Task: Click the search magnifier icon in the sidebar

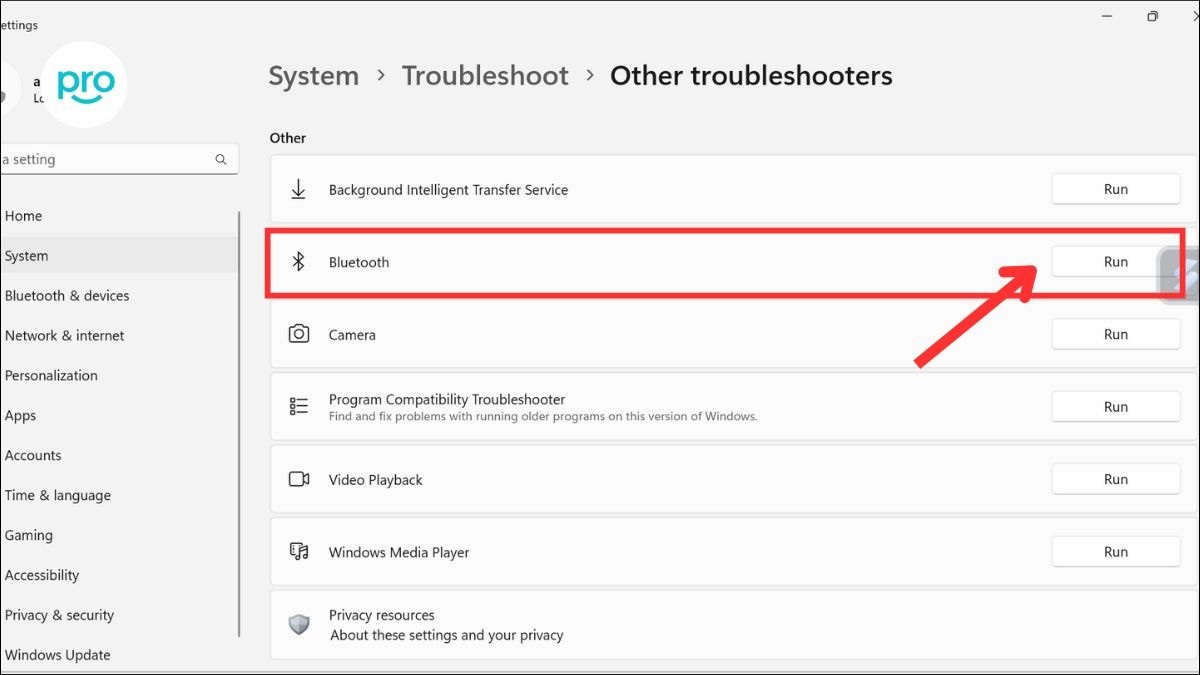Action: tap(220, 159)
